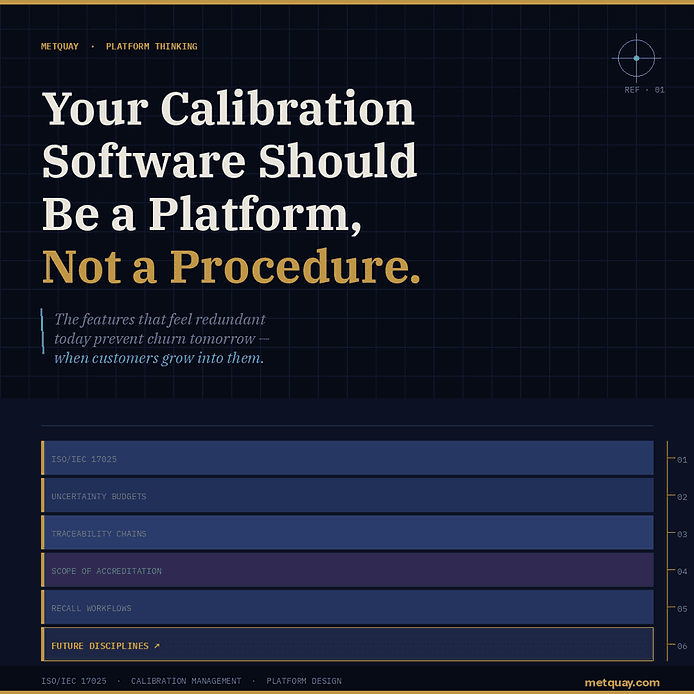This screenshot has width=694, height=694.
Task: Click the 'Not a Procedure.' gold headline
Action: [x=231, y=267]
